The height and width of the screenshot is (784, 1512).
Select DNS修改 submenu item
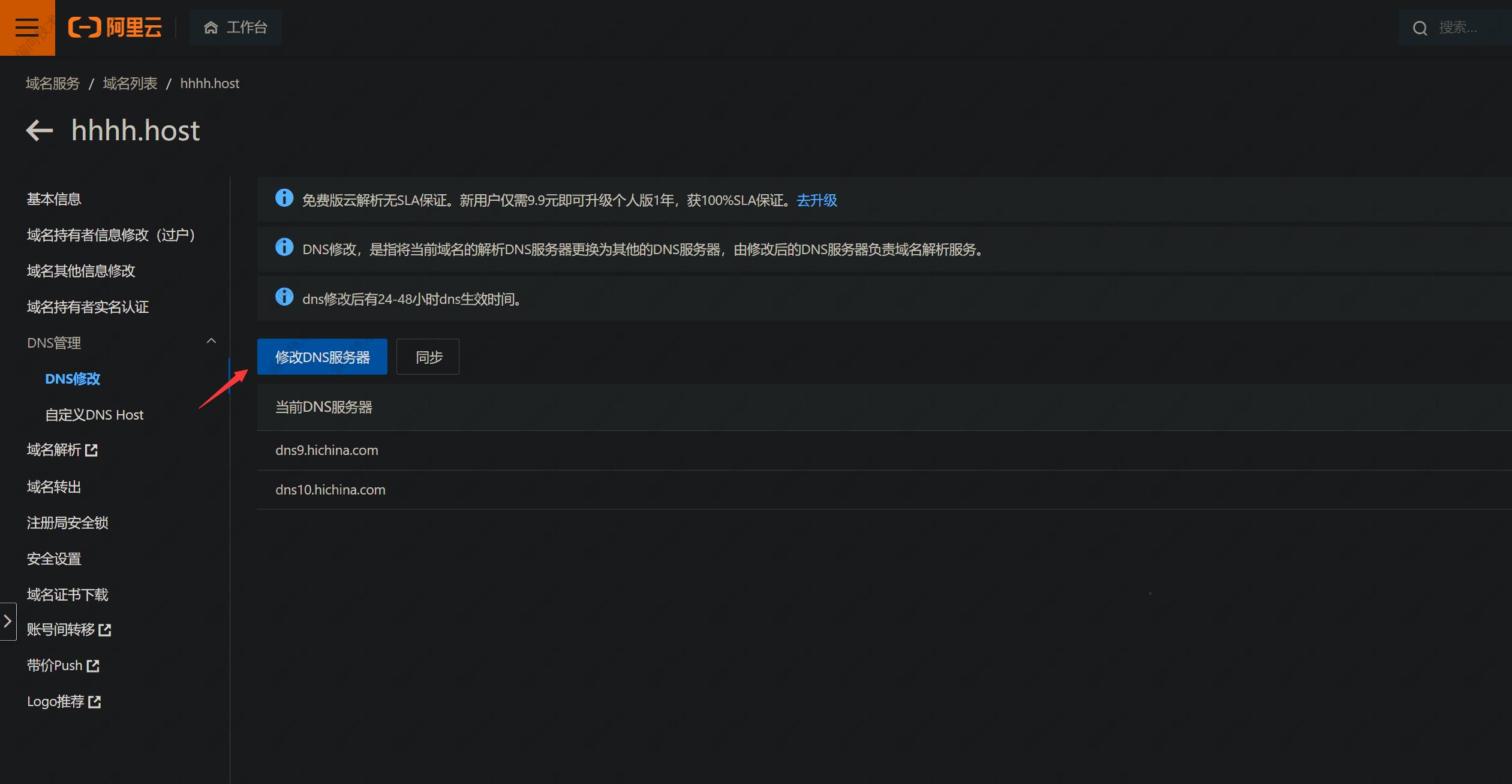pos(73,379)
